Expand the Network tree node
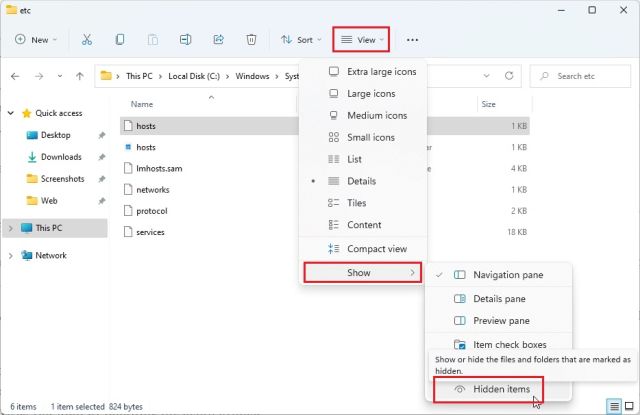This screenshot has height=415, width=640. point(11,255)
